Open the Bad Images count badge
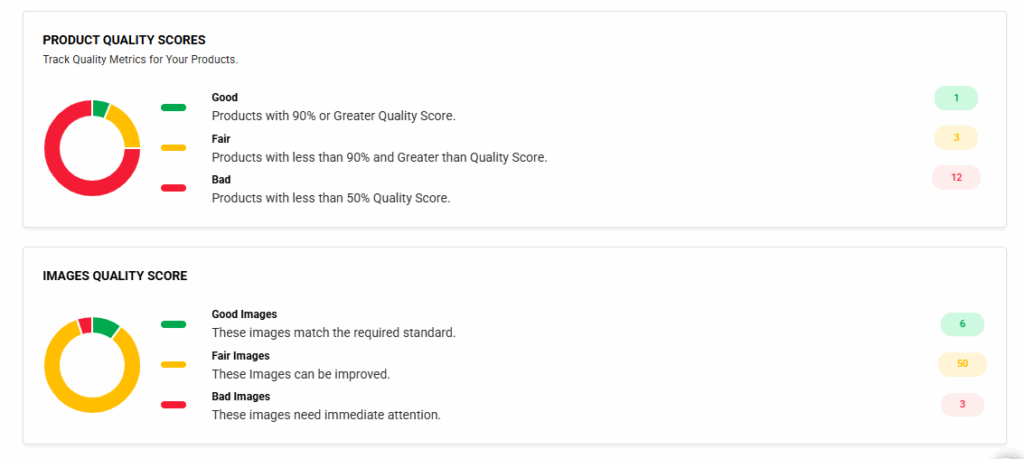This screenshot has width=1024, height=459. (x=962, y=404)
